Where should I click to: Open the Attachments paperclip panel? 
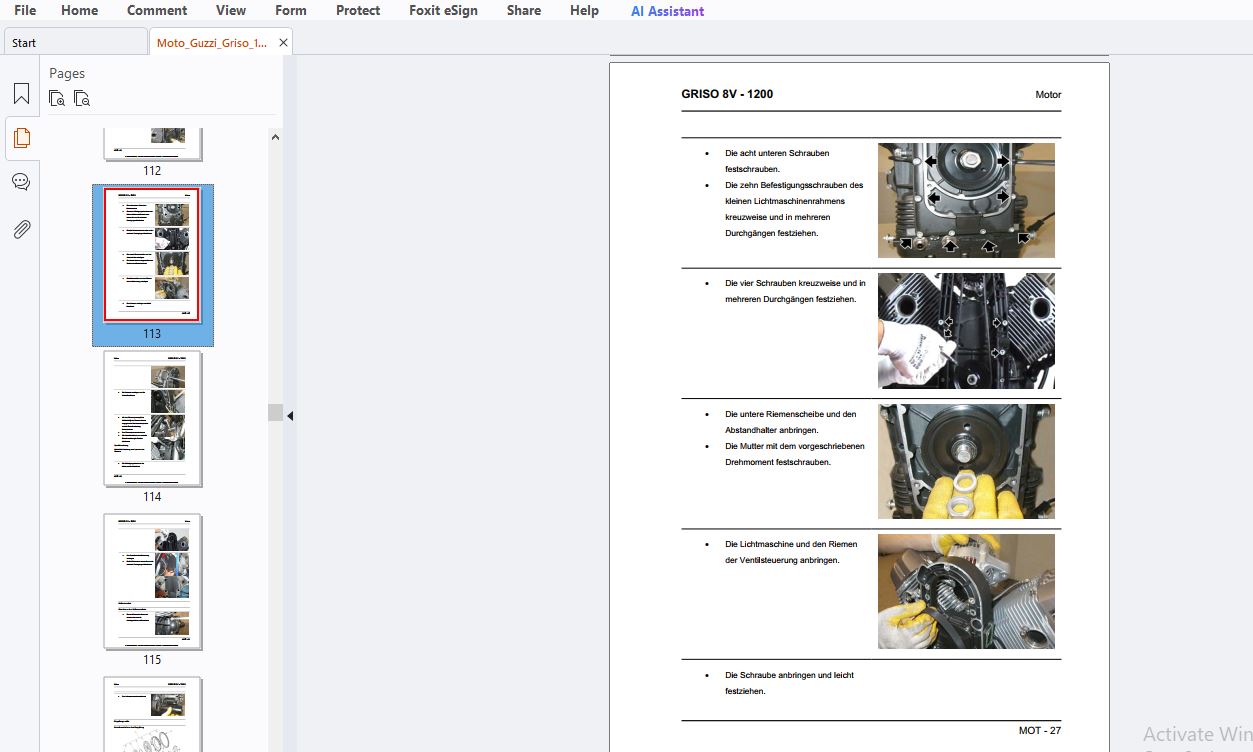click(x=21, y=229)
